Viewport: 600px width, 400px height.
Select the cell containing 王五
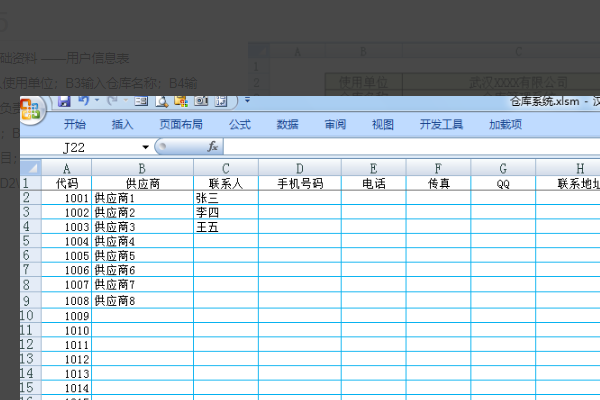point(226,227)
